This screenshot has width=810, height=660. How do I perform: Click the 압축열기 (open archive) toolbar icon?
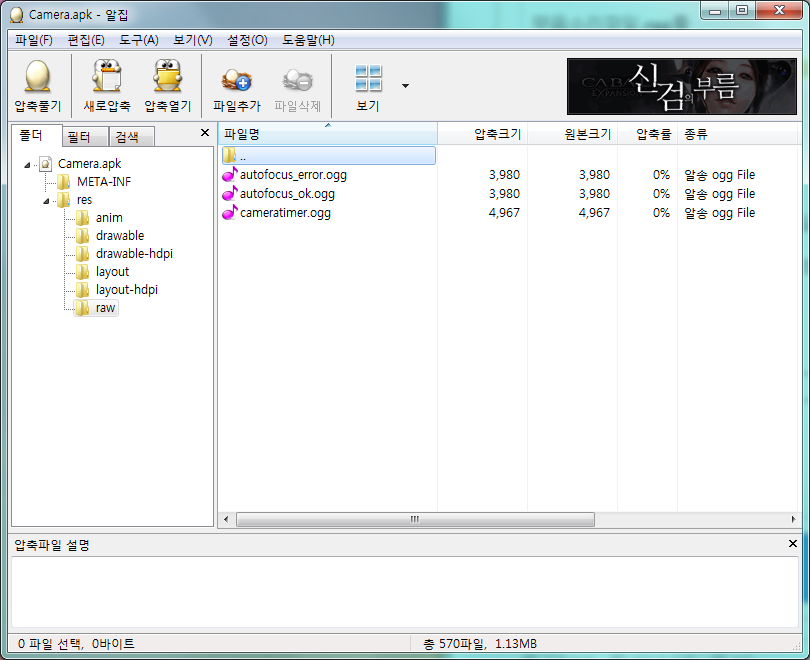tap(167, 78)
